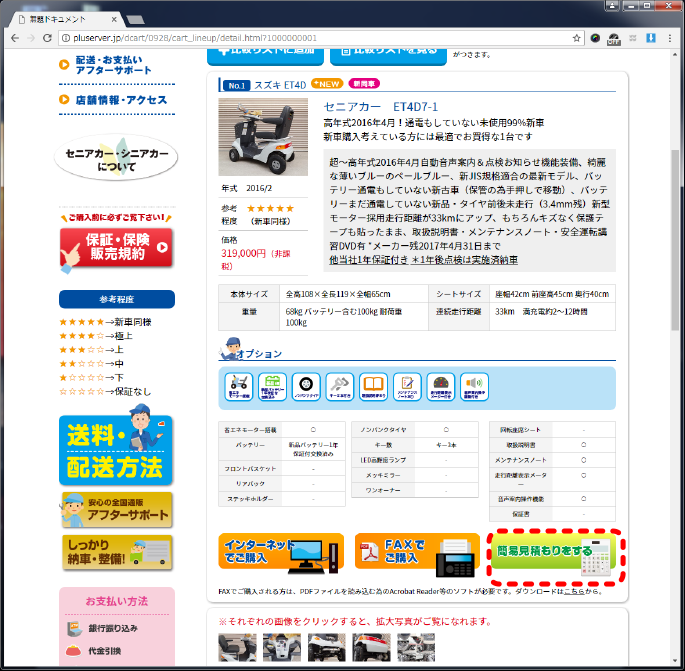685x671 pixels.
Task: Click the キー2本 value cell
Action: (x=446, y=445)
